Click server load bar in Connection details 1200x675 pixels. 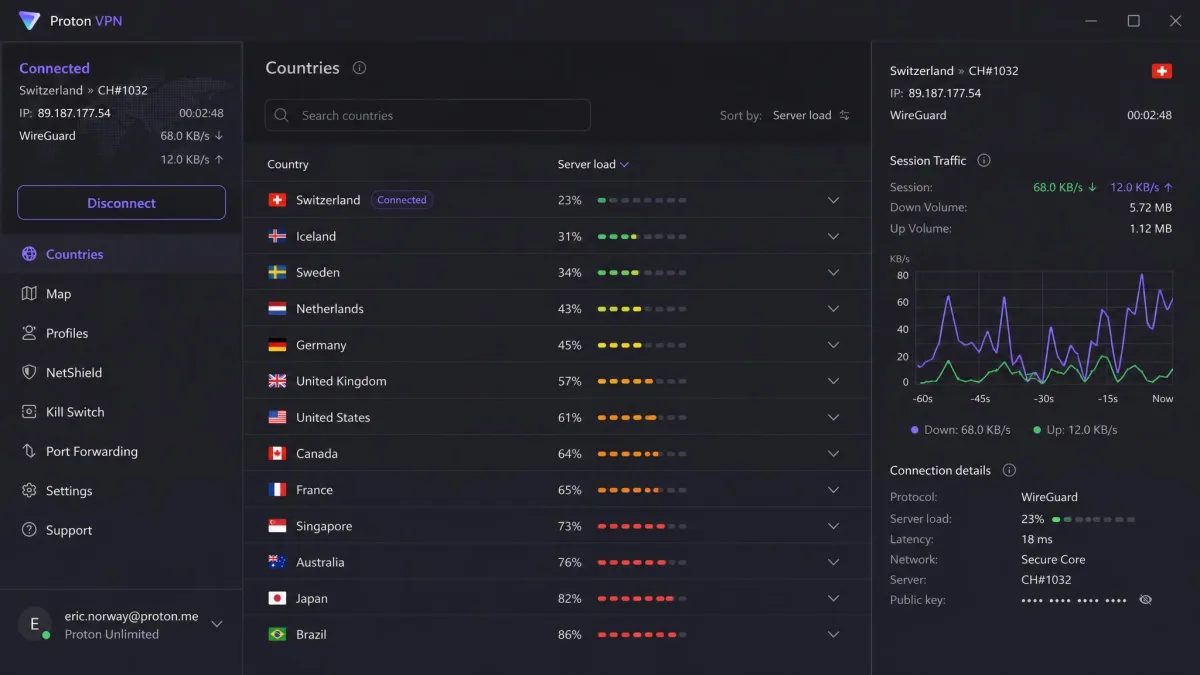[1094, 519]
